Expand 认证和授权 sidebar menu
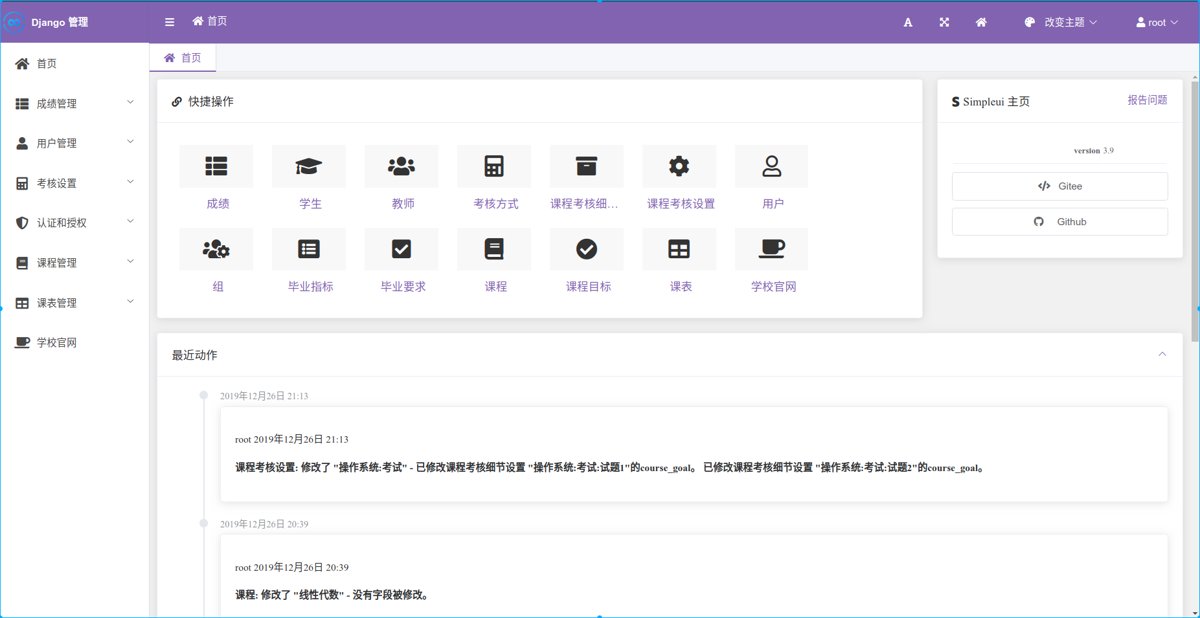This screenshot has height=618, width=1200. pyautogui.click(x=75, y=223)
